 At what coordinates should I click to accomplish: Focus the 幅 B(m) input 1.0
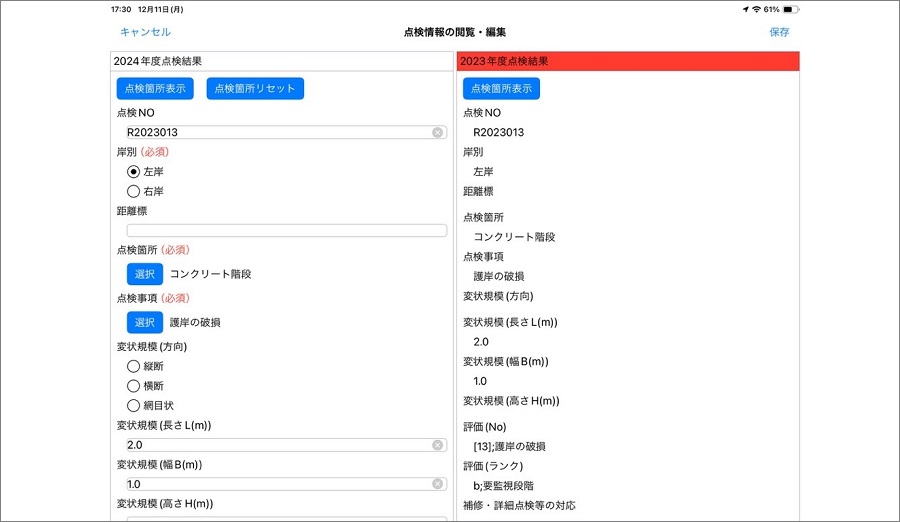point(286,484)
